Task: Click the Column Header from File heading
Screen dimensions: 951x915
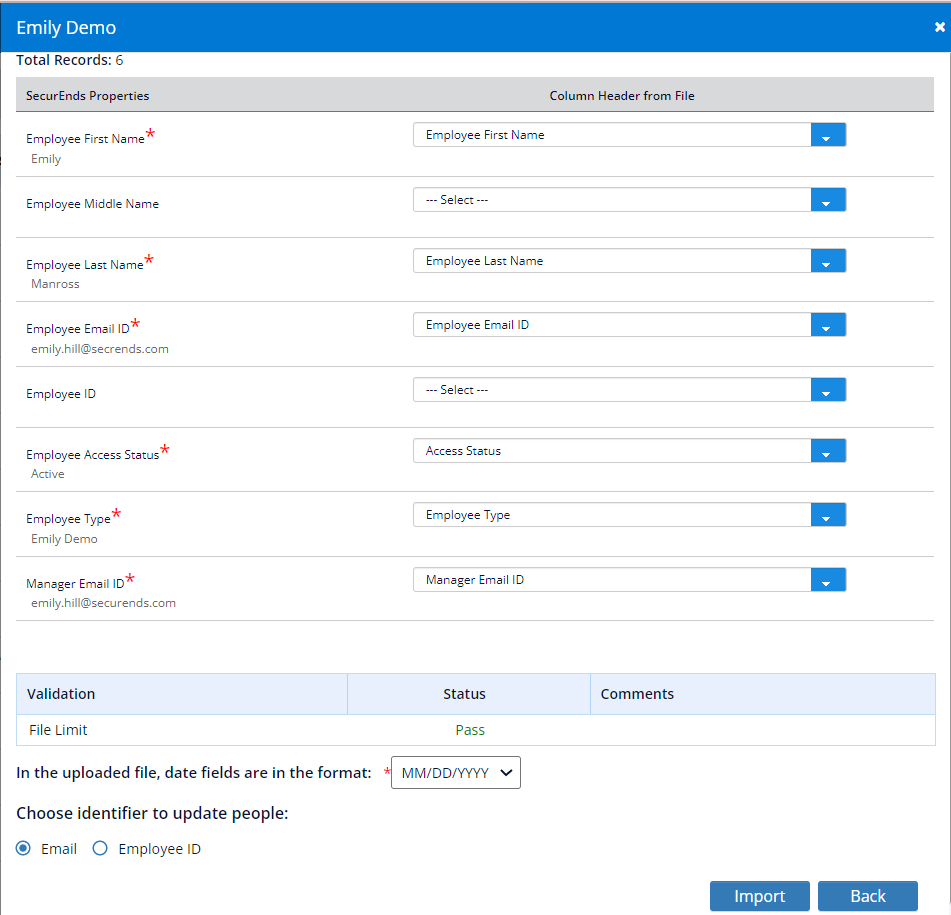Action: 622,96
